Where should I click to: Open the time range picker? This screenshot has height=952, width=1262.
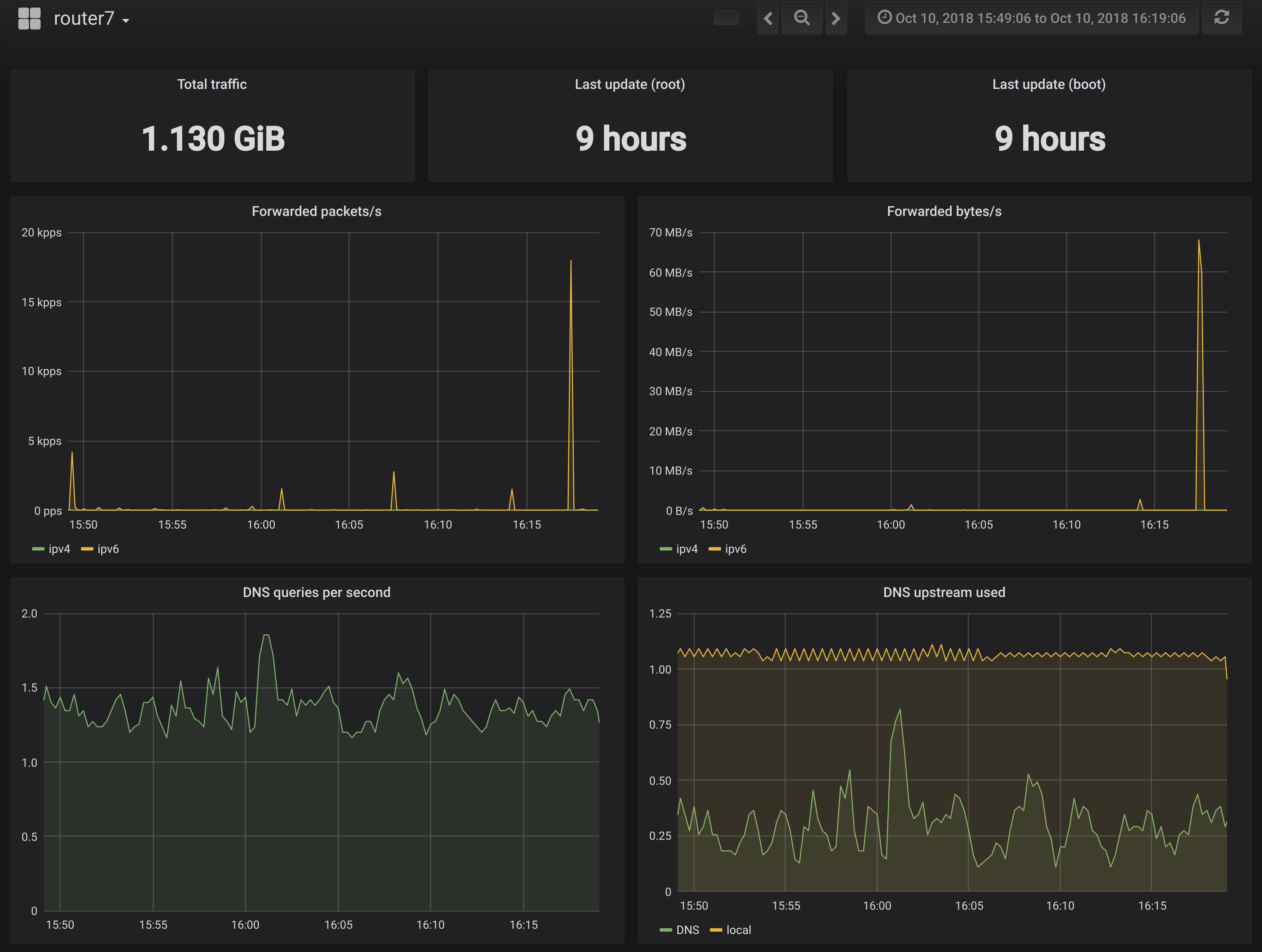(1031, 18)
